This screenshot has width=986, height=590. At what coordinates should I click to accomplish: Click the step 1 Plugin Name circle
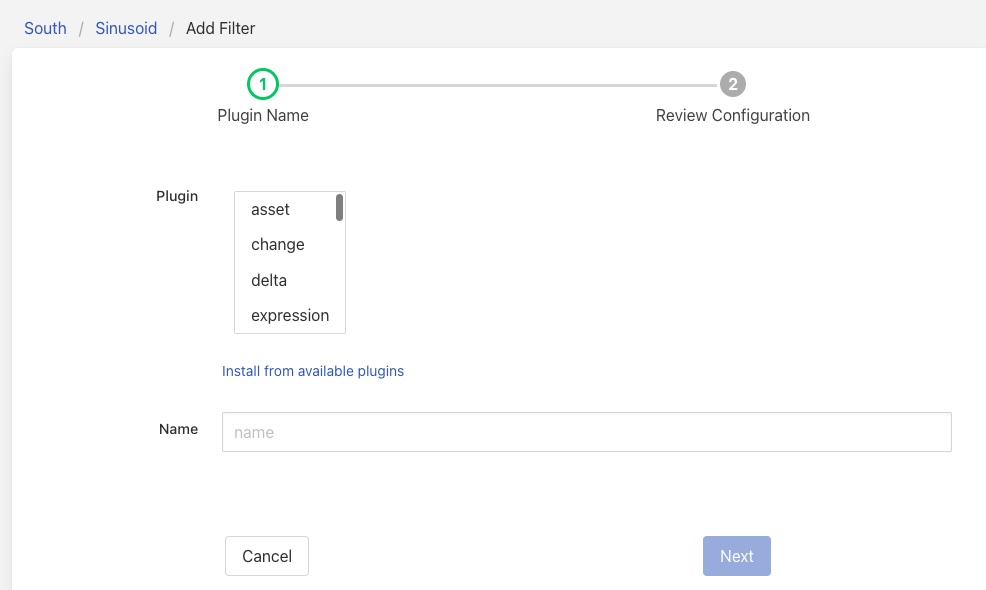(263, 85)
